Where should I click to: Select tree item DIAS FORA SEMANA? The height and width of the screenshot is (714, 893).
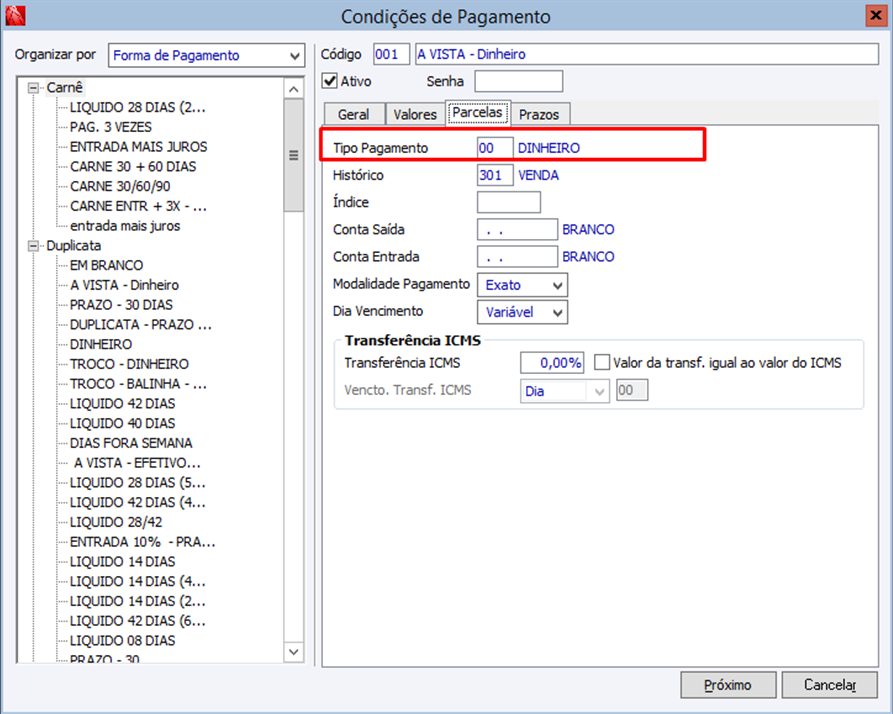pos(131,444)
